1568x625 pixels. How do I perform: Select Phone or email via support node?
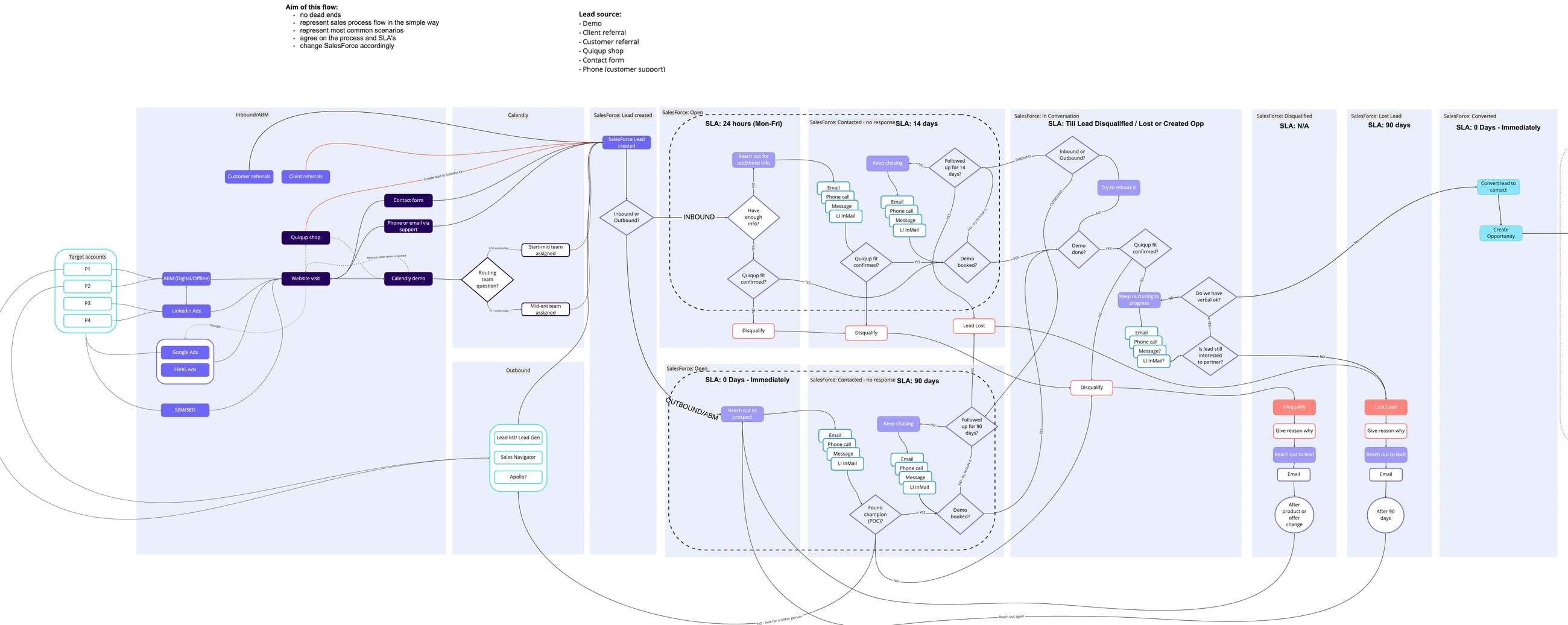tap(408, 227)
